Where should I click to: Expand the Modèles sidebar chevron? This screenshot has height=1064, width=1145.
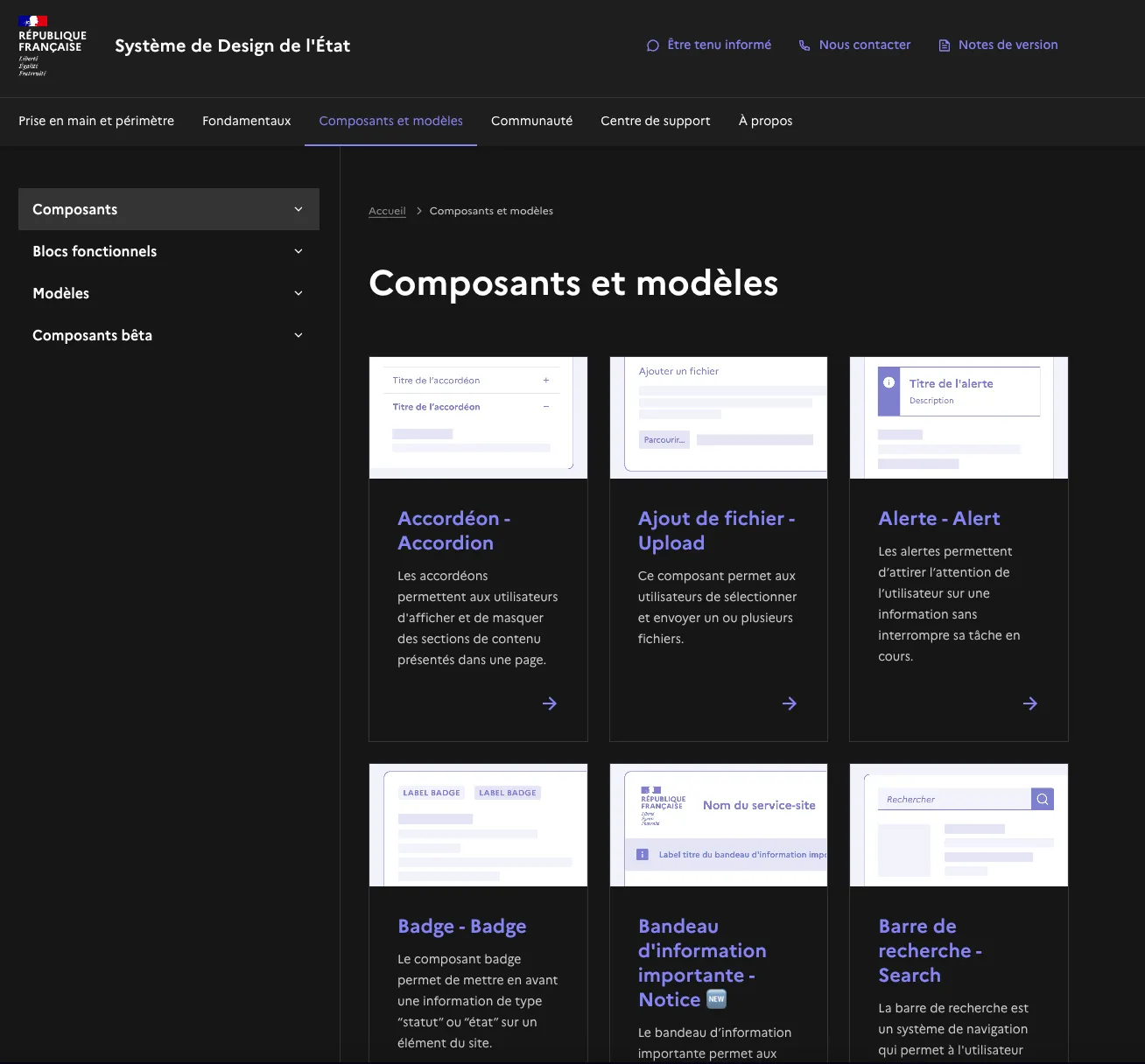click(299, 293)
